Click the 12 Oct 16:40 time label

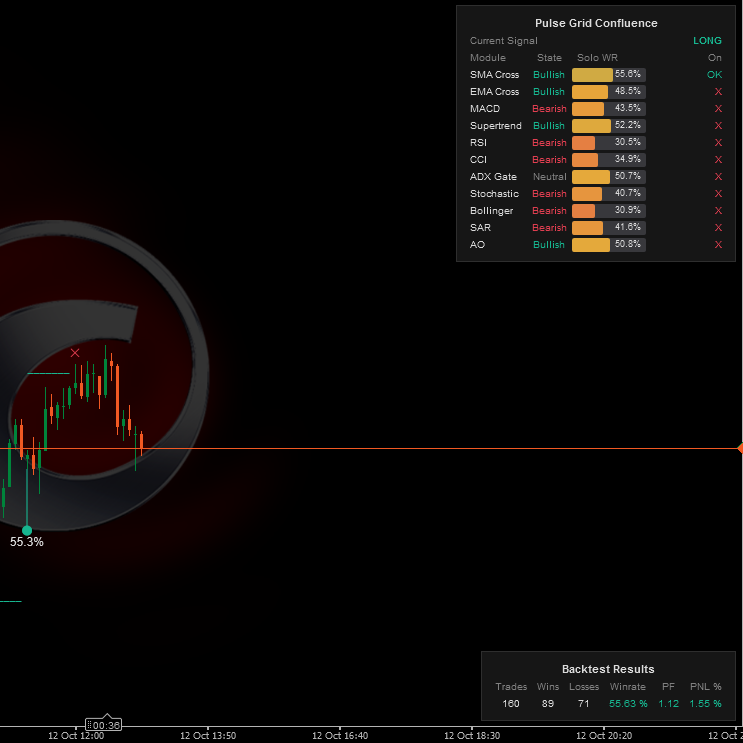point(340,736)
